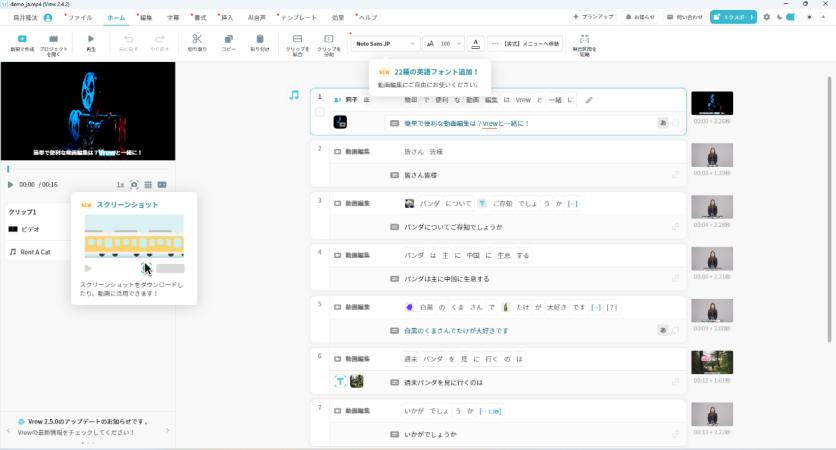Merge clips with the クリップを結合 icon
Screen dimensions: 836x450
[298, 39]
